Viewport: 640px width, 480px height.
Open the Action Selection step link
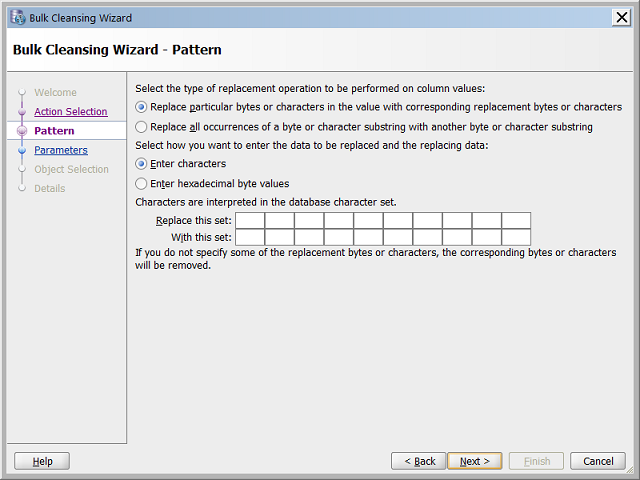(70, 112)
